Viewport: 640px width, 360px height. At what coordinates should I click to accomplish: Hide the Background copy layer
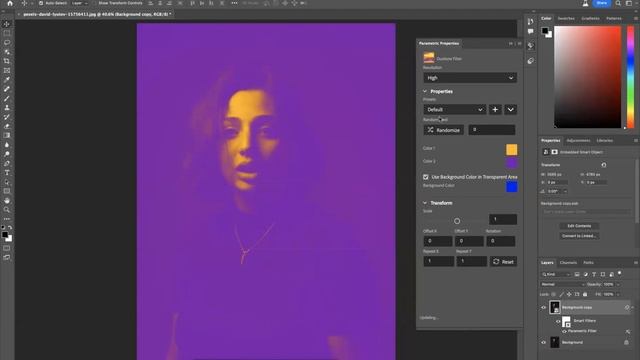tap(544, 308)
